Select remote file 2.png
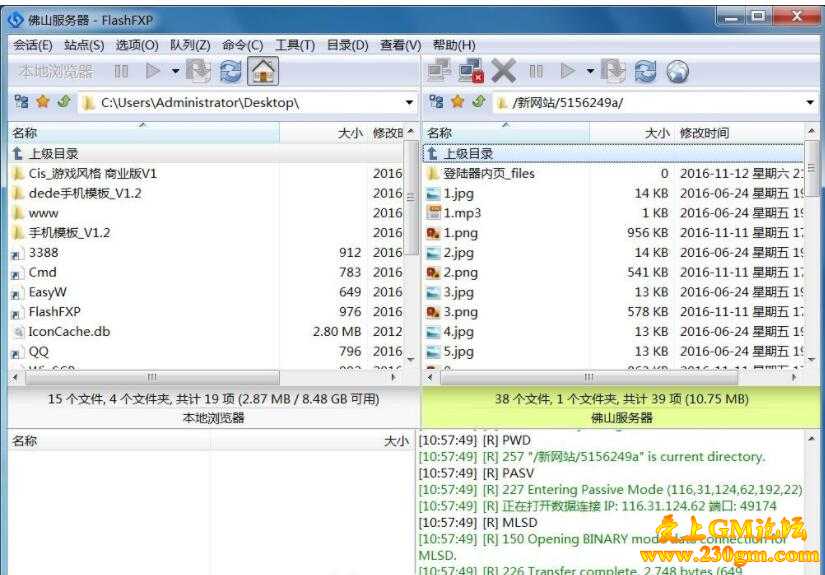Image resolution: width=825 pixels, height=575 pixels. click(613, 272)
